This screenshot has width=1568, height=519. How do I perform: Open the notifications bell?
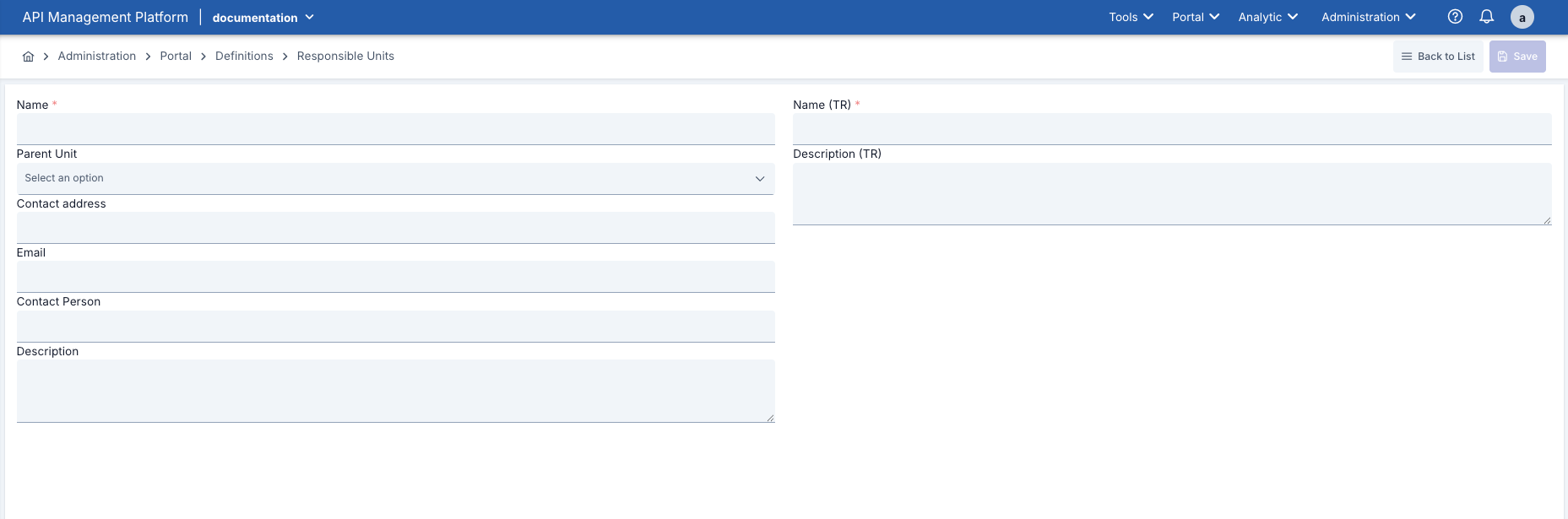1487,17
